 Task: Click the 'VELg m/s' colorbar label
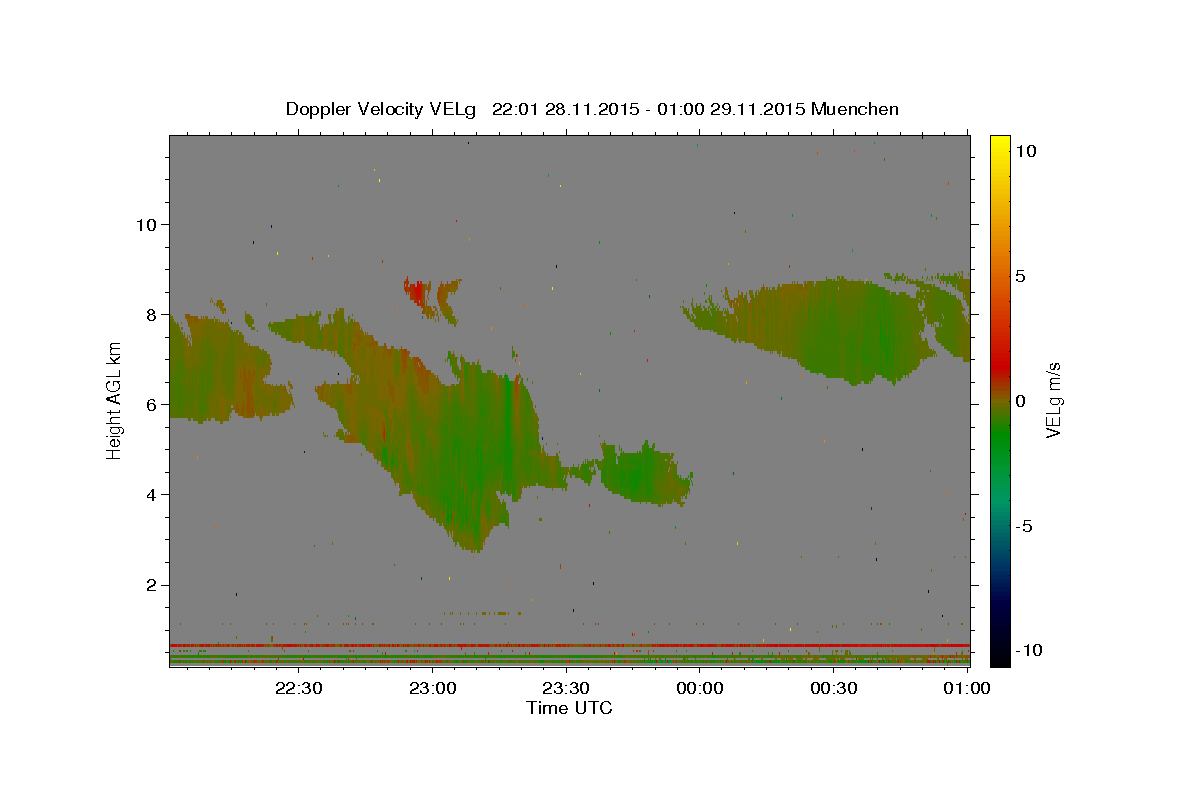1053,400
